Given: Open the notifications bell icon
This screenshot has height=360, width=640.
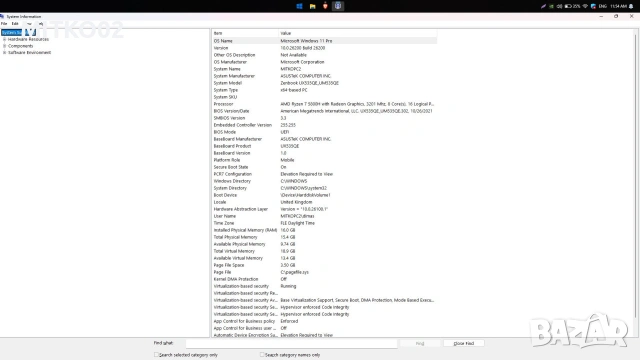Looking at the screenshot, I should click(x=631, y=6).
